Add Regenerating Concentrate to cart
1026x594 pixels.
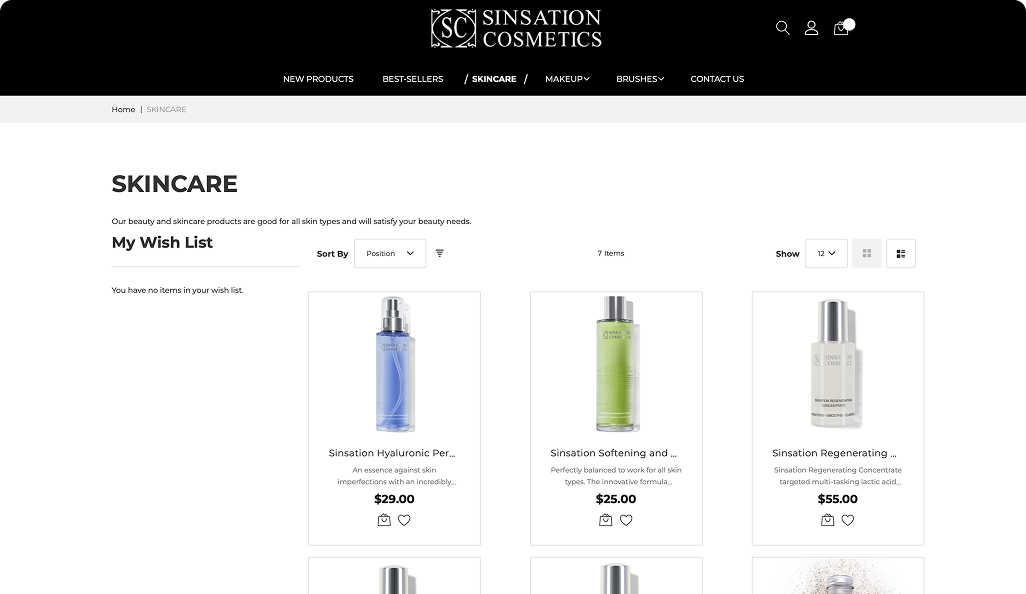828,520
